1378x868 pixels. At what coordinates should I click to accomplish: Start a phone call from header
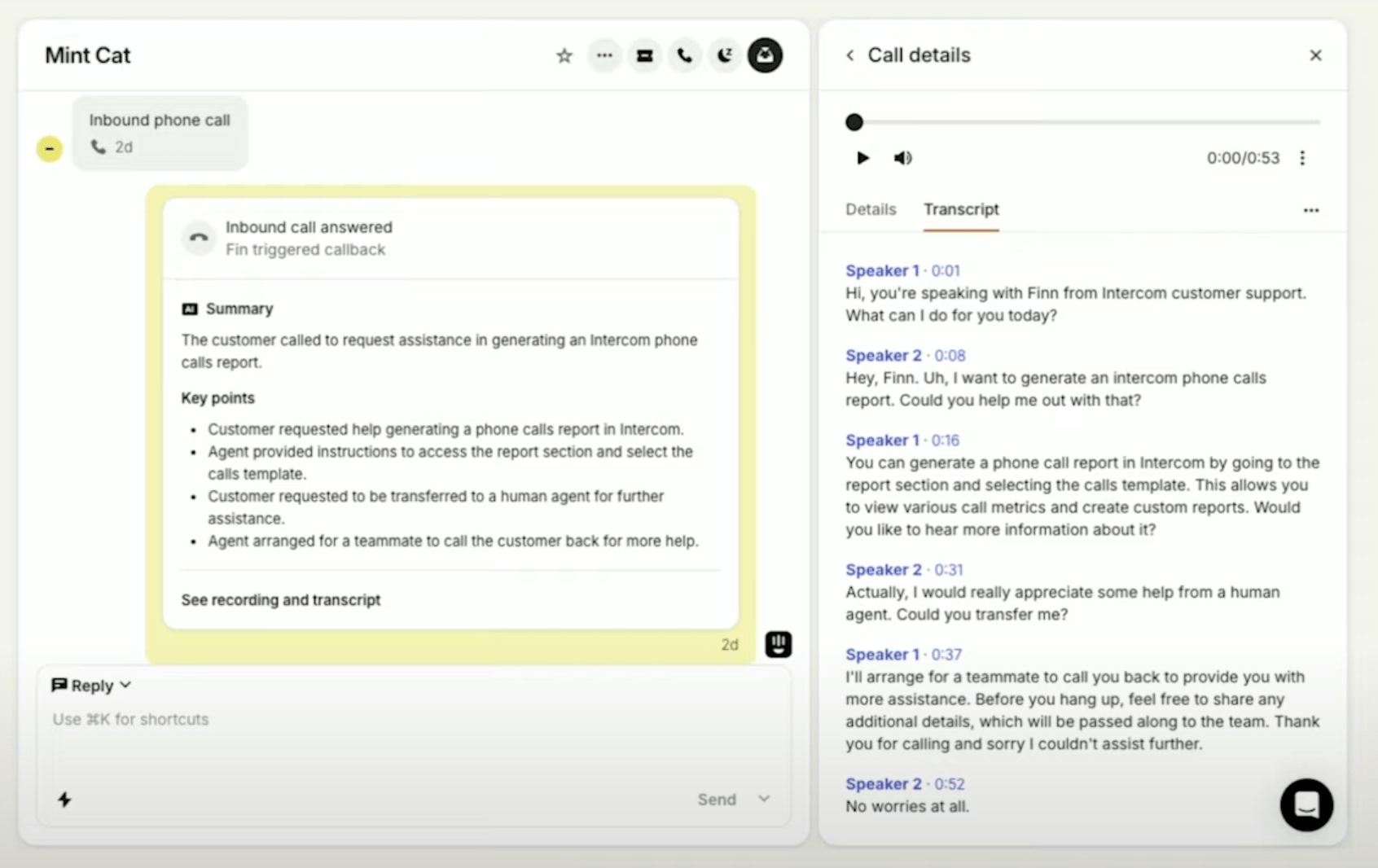coord(685,55)
